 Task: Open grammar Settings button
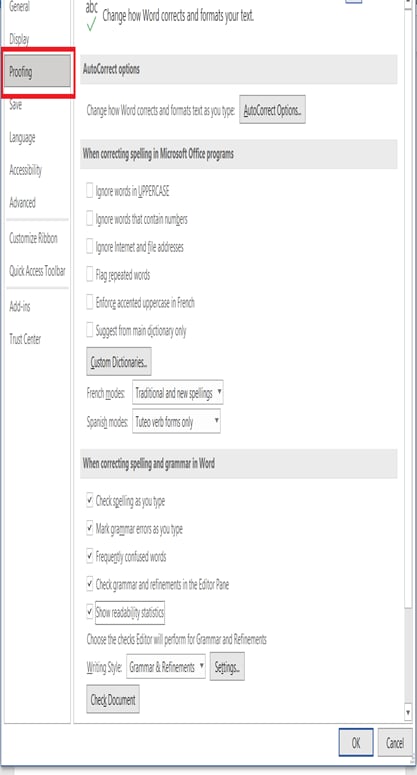click(x=227, y=667)
